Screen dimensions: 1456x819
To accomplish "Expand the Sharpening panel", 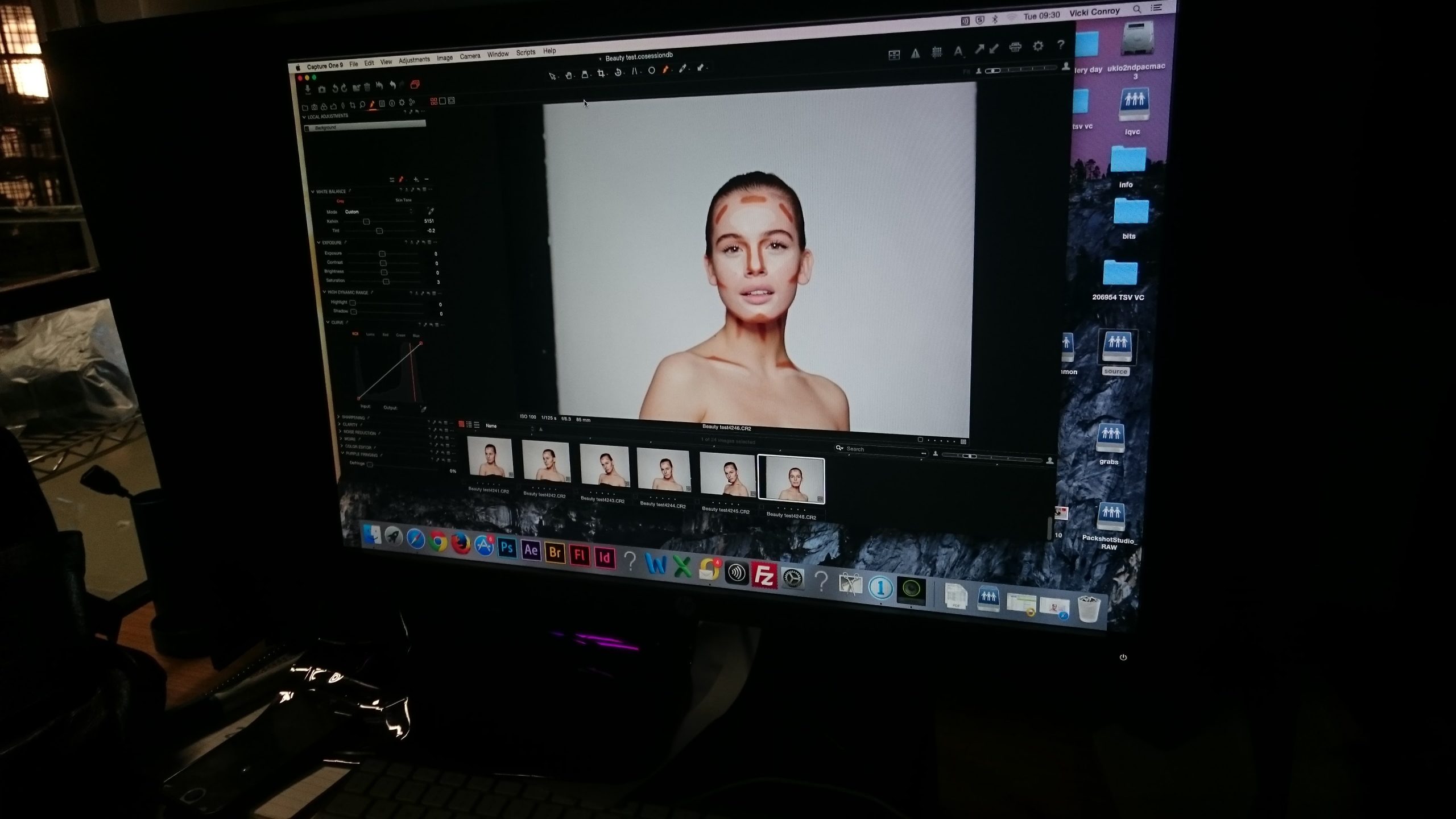I will point(339,417).
